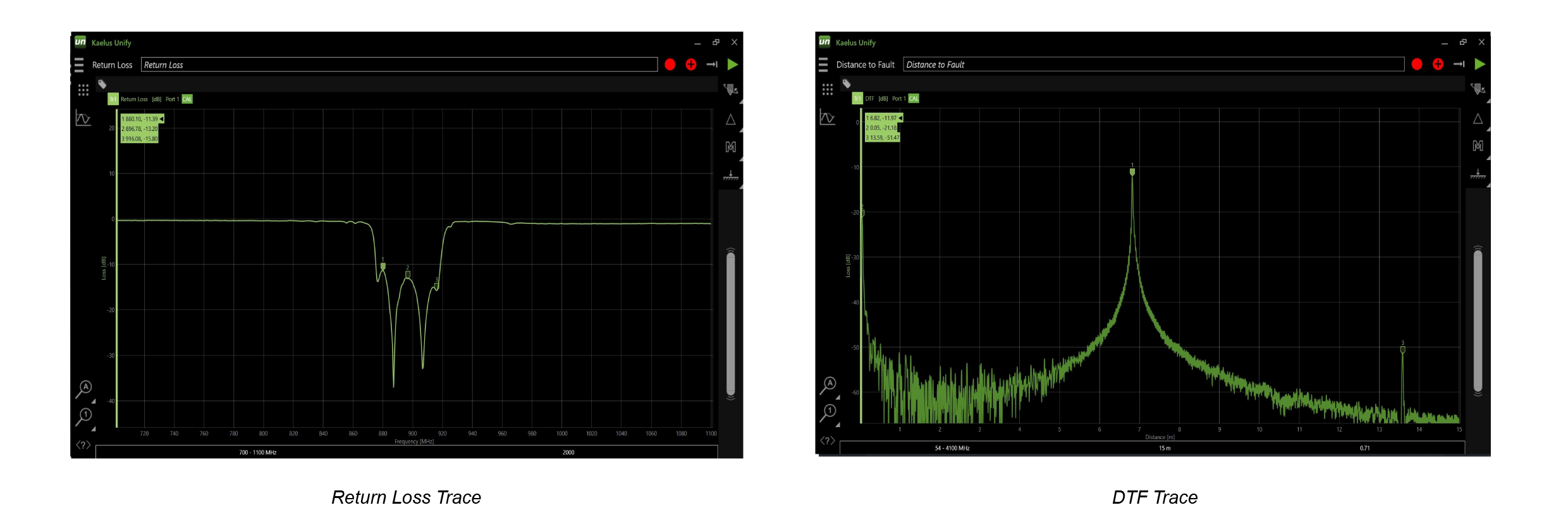Start sweep with green play button, Distance to Fault window
Screen dimensions: 1568x517
click(x=1479, y=64)
